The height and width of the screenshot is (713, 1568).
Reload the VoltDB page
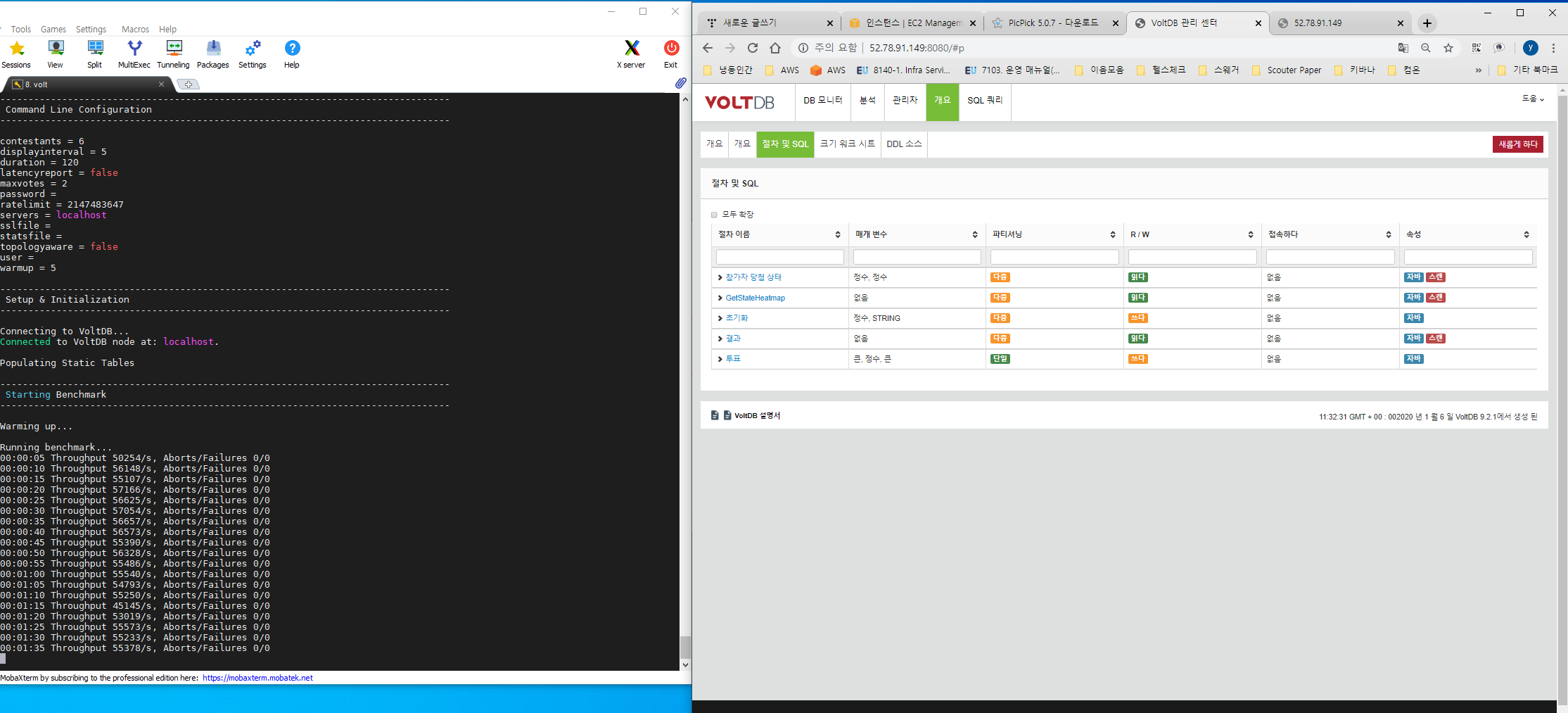[753, 48]
